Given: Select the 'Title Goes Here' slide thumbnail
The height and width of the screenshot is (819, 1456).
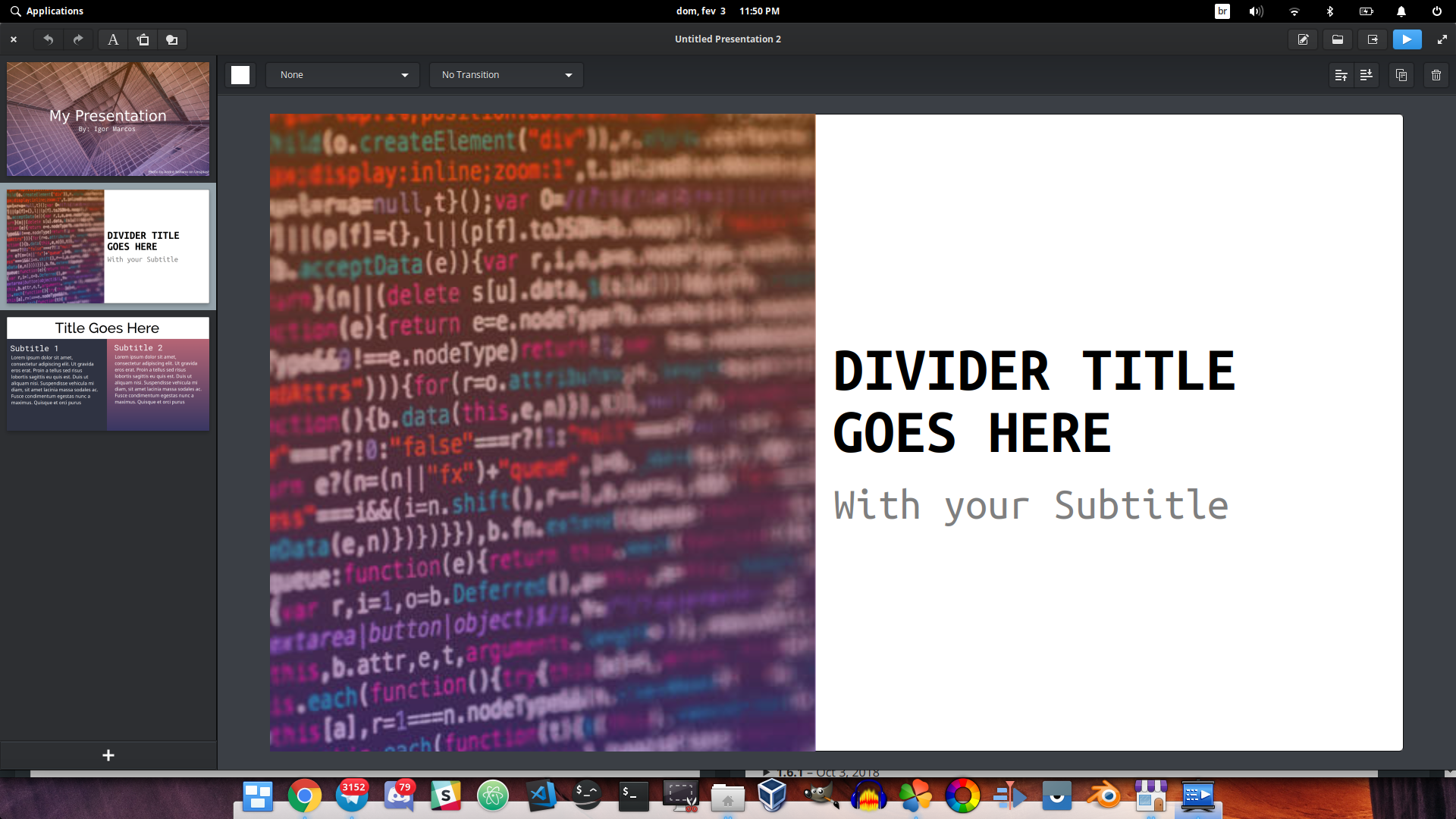Looking at the screenshot, I should (108, 374).
